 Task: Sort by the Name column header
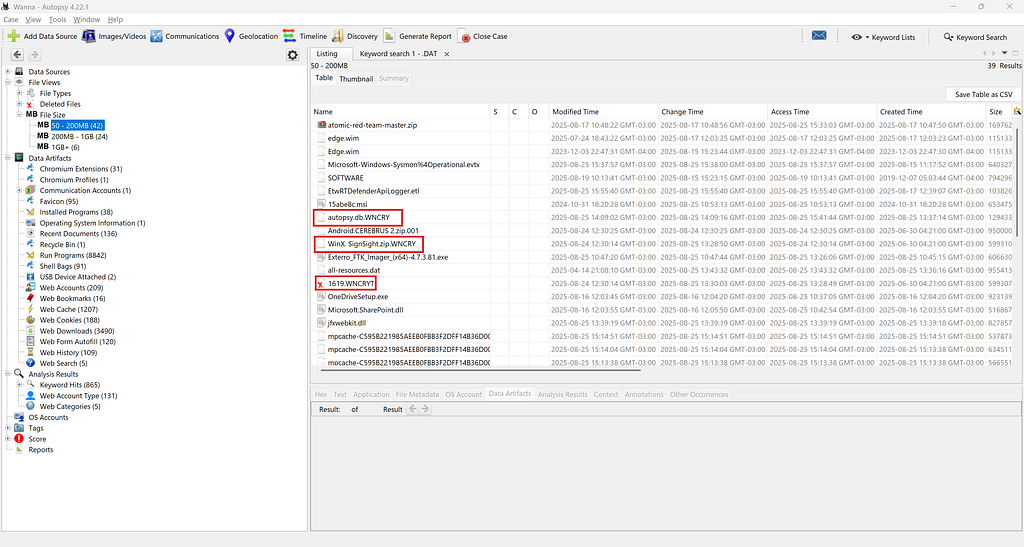point(400,112)
